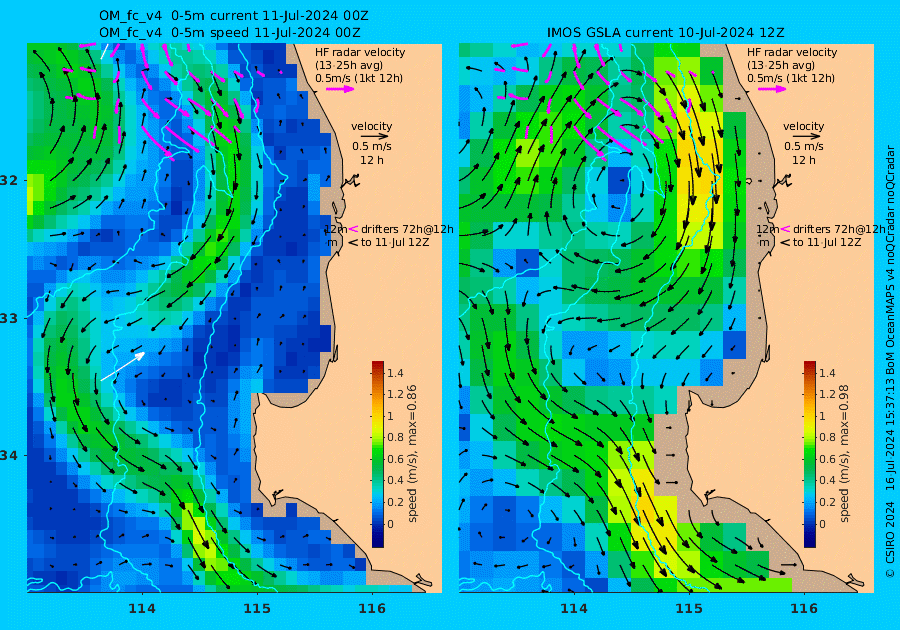Click longitude label 114 under right map
The width and height of the screenshot is (900, 630).
click(x=573, y=608)
